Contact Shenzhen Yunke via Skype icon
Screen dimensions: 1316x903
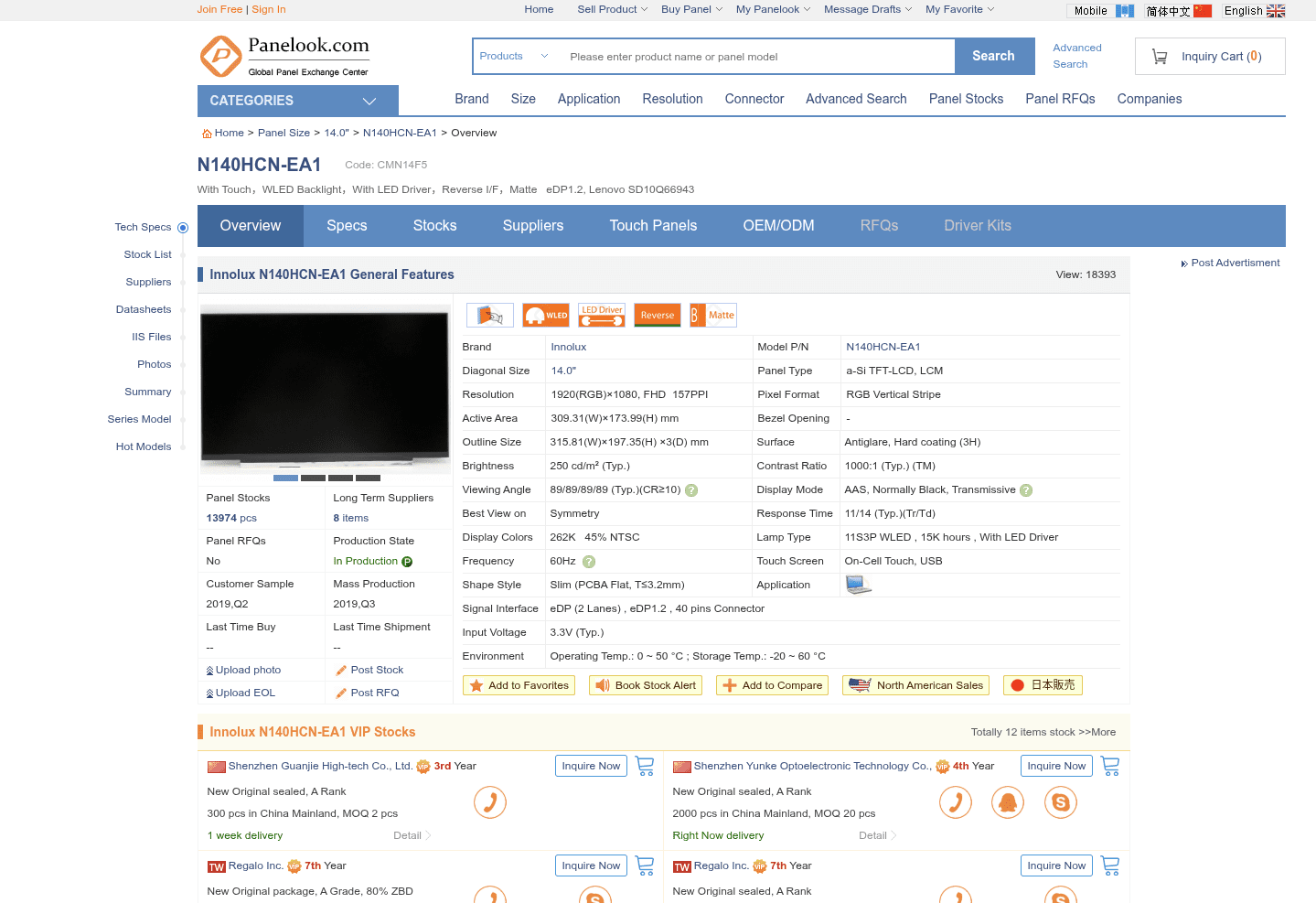tap(1061, 802)
